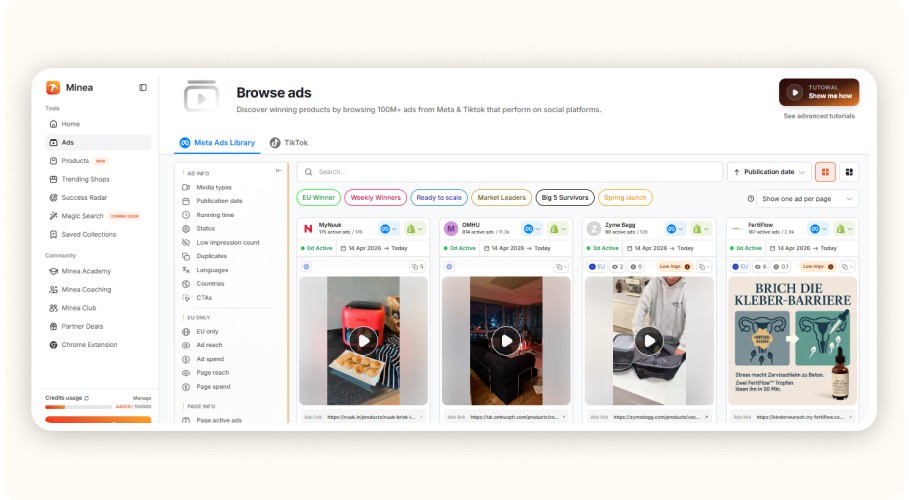Select the orange grid view button
Screen dimensions: 909x500
pyautogui.click(x=825, y=172)
